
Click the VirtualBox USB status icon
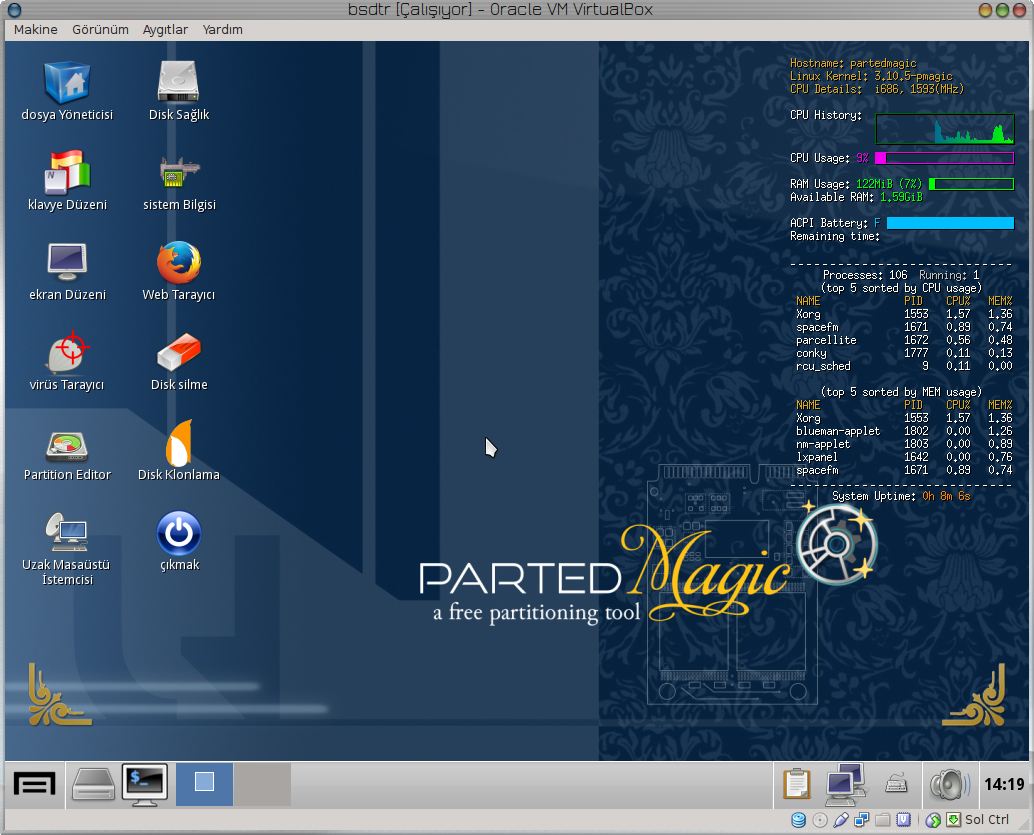(840, 820)
